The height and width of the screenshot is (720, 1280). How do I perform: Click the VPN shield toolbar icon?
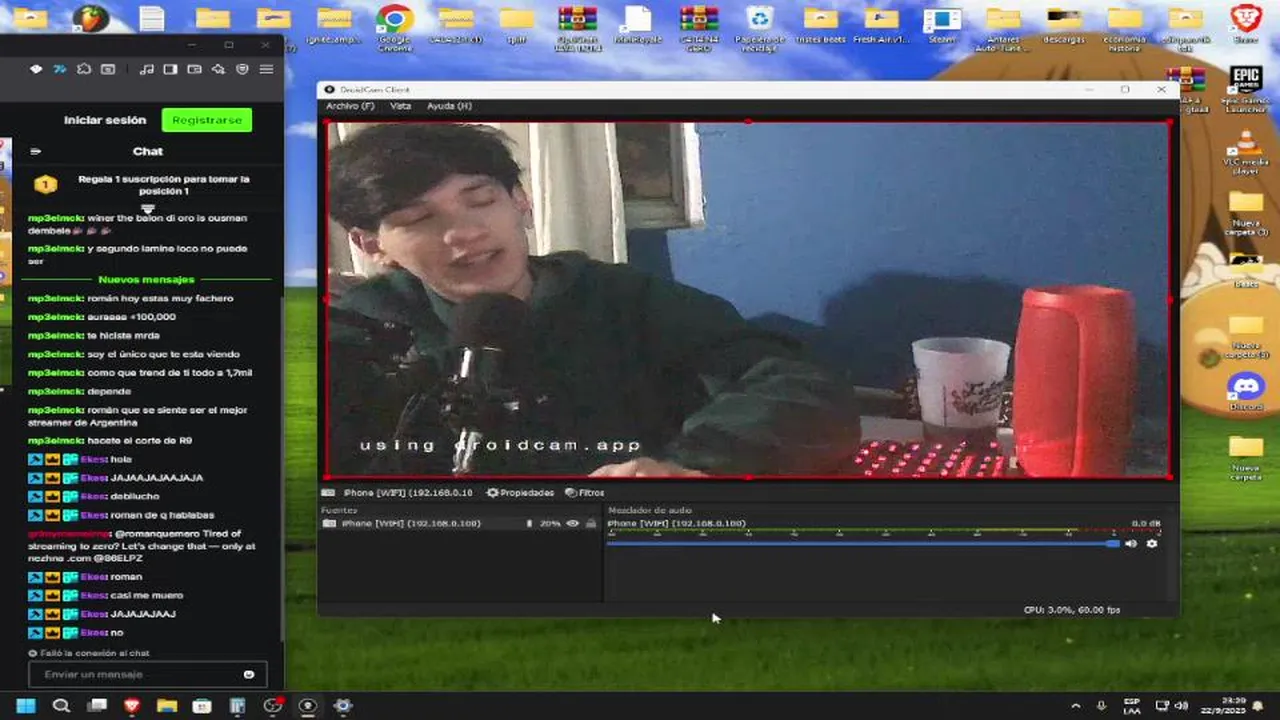point(242,69)
